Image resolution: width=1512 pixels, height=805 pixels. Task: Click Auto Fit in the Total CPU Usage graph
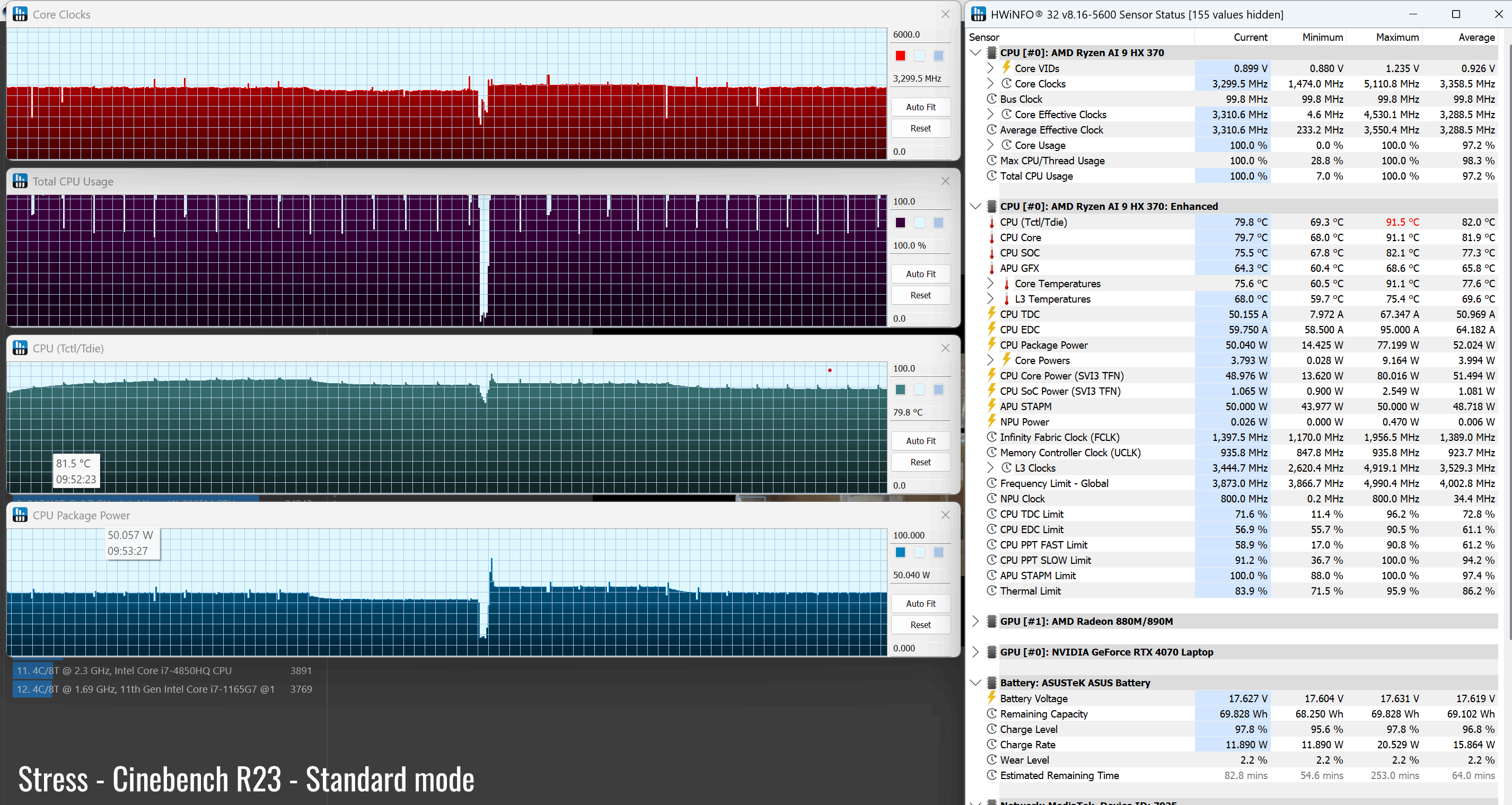(920, 274)
